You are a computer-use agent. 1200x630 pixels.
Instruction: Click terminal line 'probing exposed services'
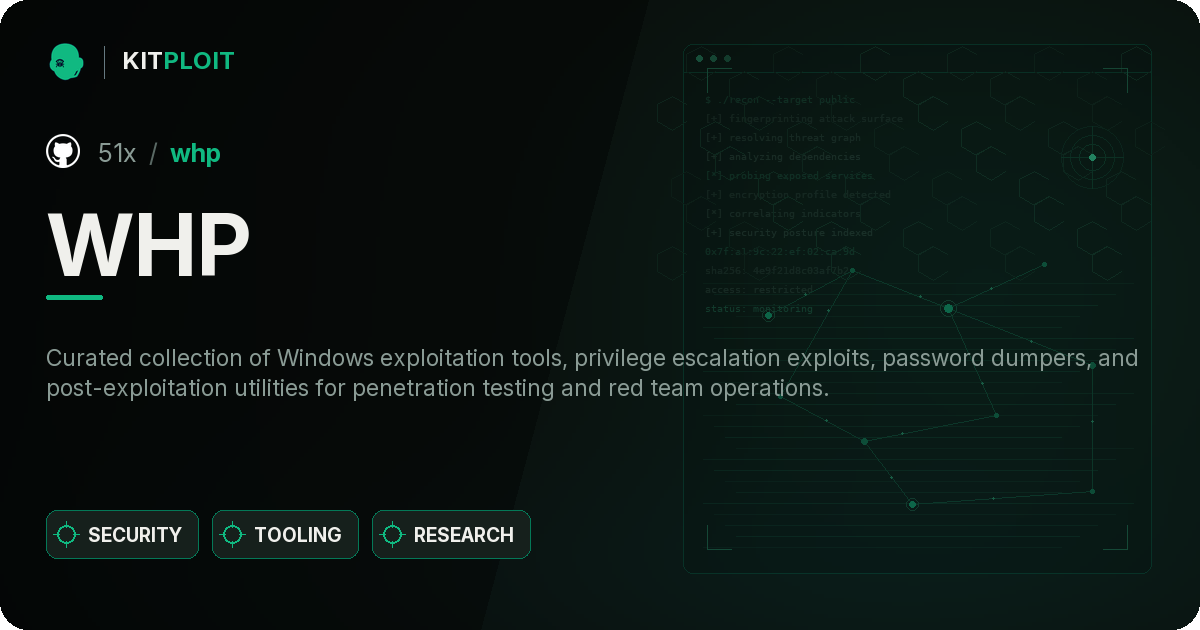pyautogui.click(x=789, y=176)
